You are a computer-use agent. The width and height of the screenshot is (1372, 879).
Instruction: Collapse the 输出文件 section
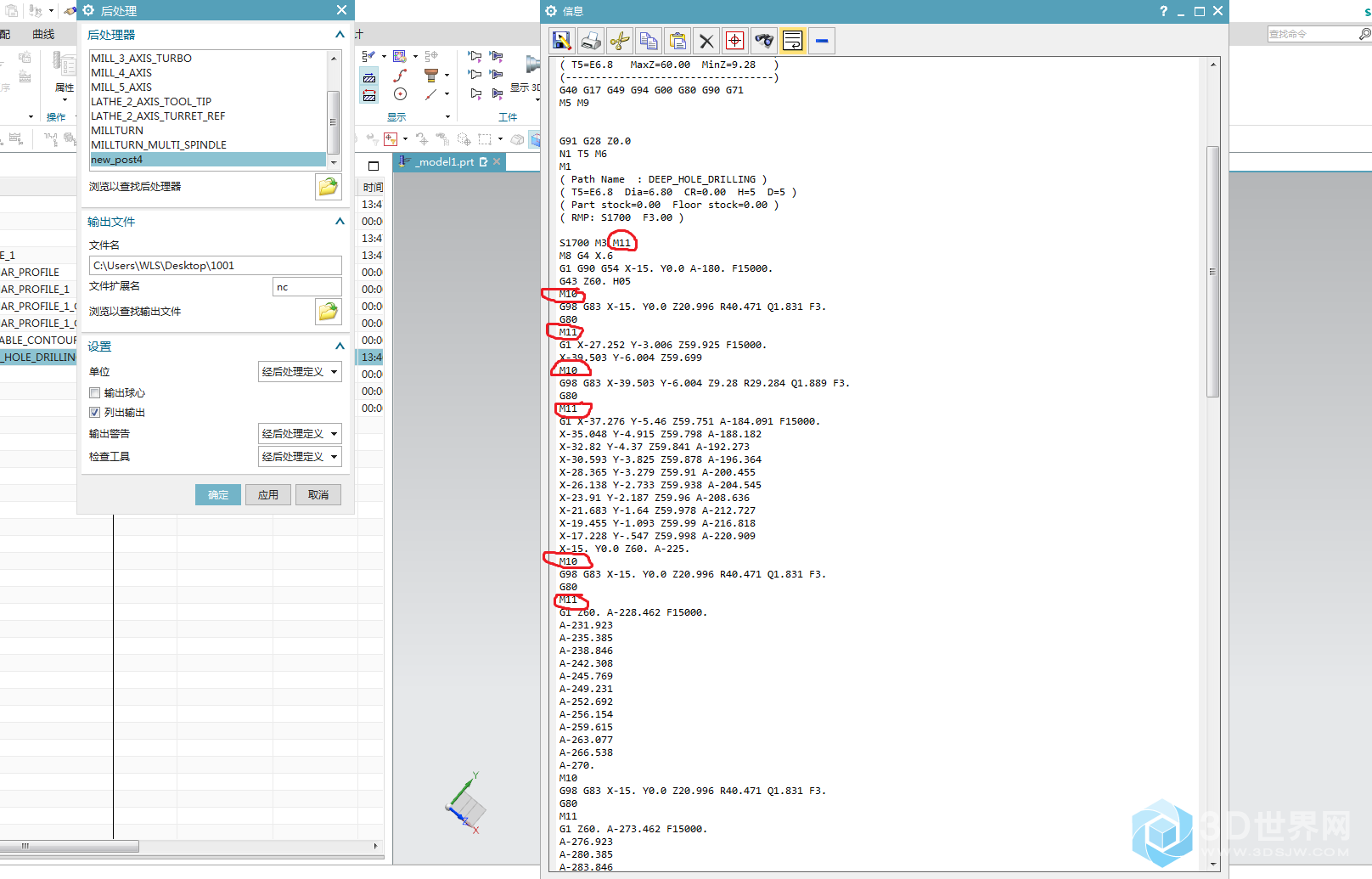click(x=340, y=222)
